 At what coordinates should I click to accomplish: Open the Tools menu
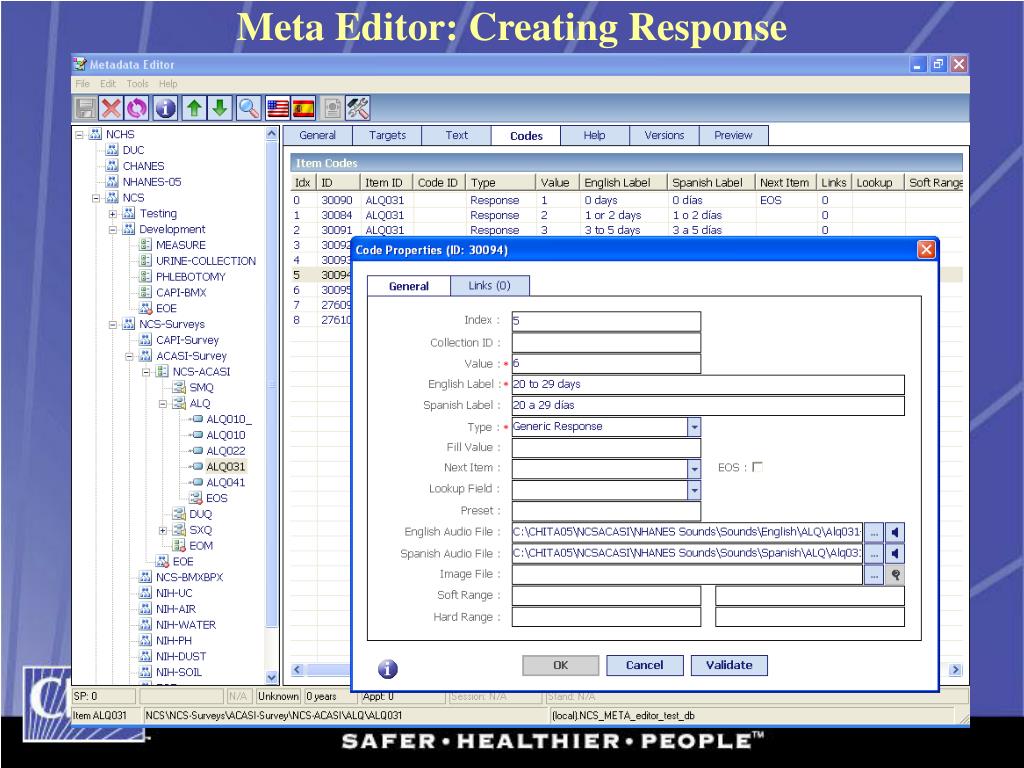(x=137, y=84)
